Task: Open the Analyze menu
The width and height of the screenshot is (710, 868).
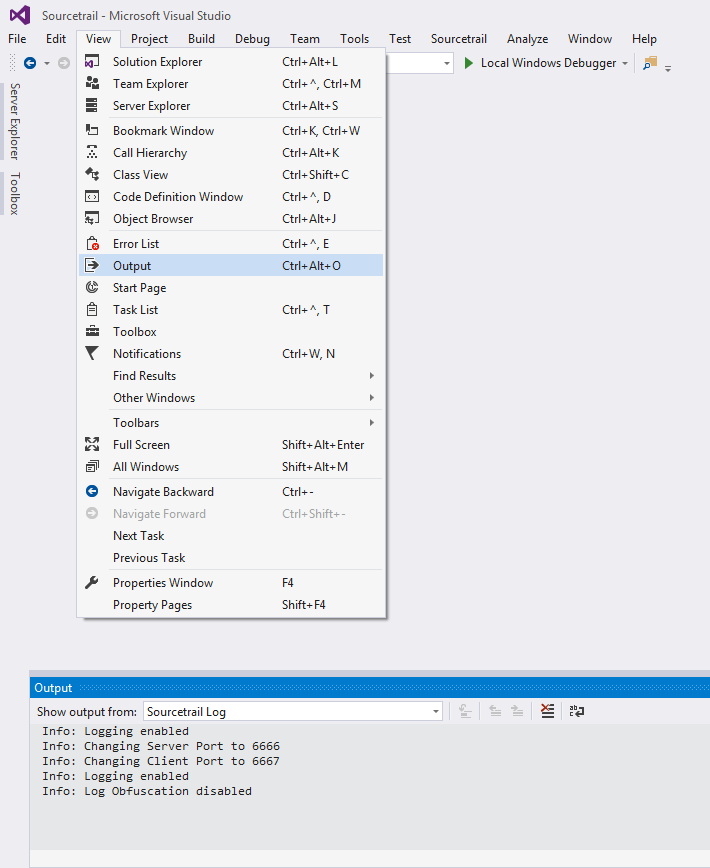Action: coord(527,39)
